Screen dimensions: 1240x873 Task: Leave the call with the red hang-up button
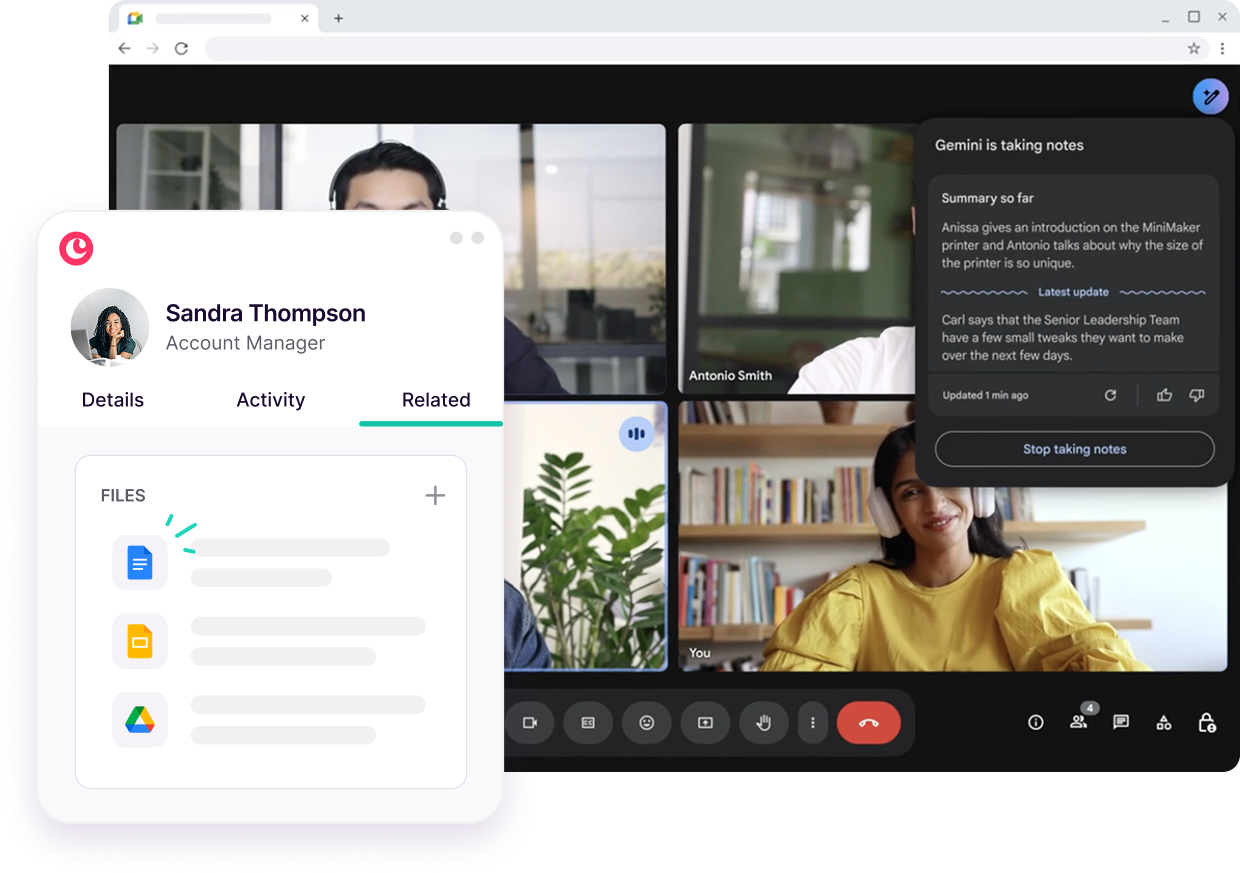(x=868, y=722)
